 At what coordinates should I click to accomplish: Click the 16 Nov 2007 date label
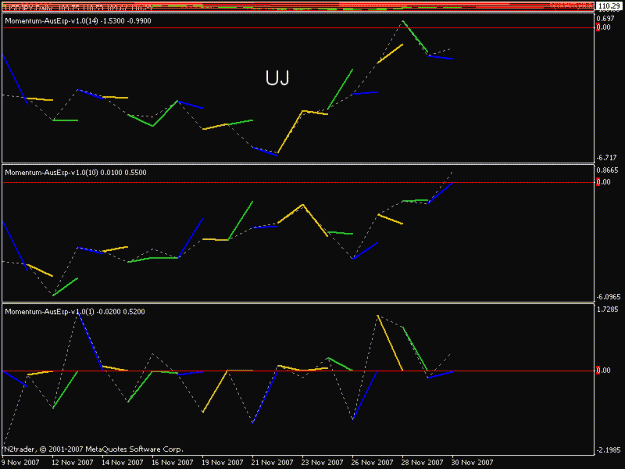coord(172,462)
